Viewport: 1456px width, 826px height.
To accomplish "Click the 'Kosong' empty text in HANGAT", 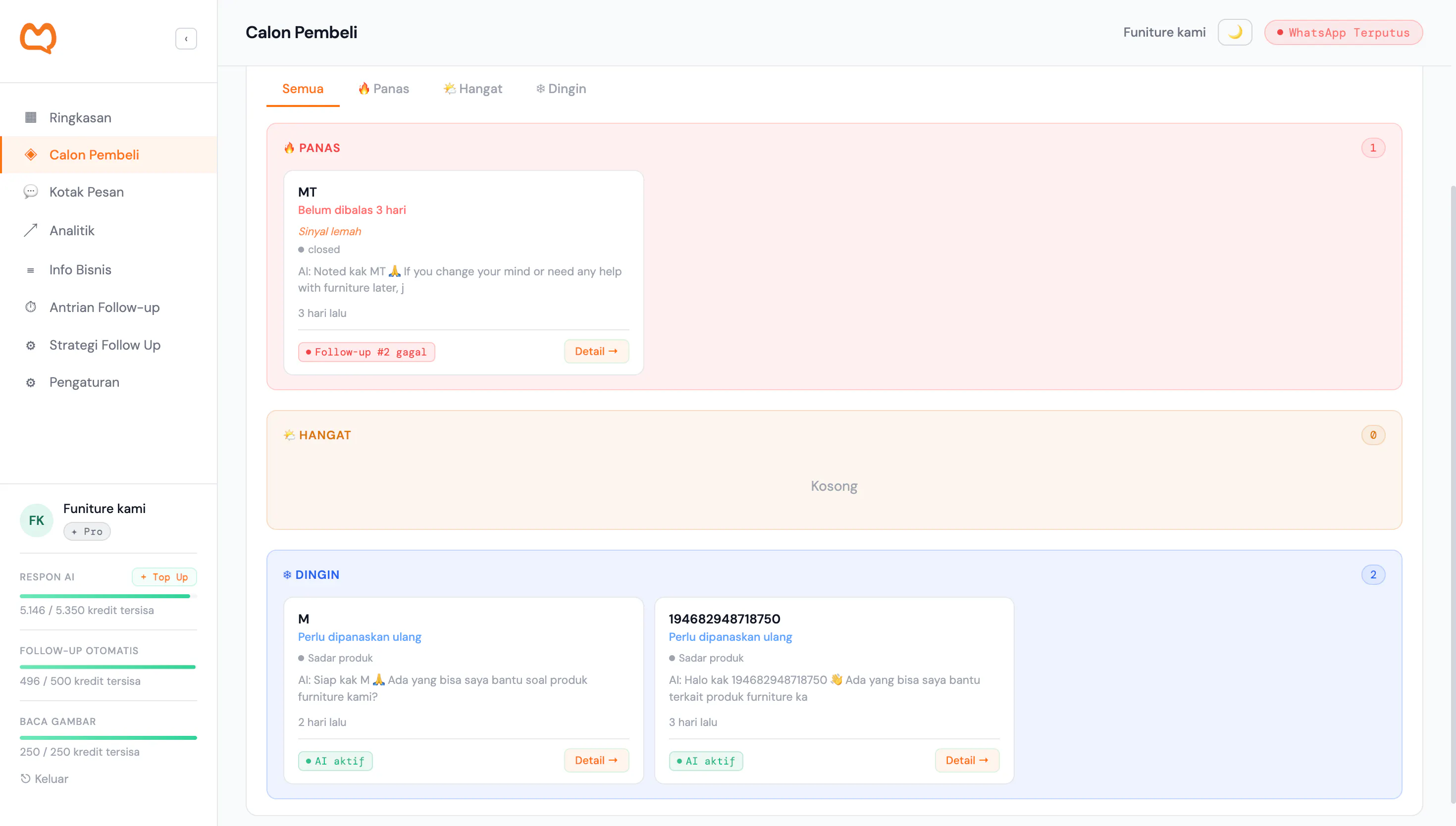I will coord(834,486).
